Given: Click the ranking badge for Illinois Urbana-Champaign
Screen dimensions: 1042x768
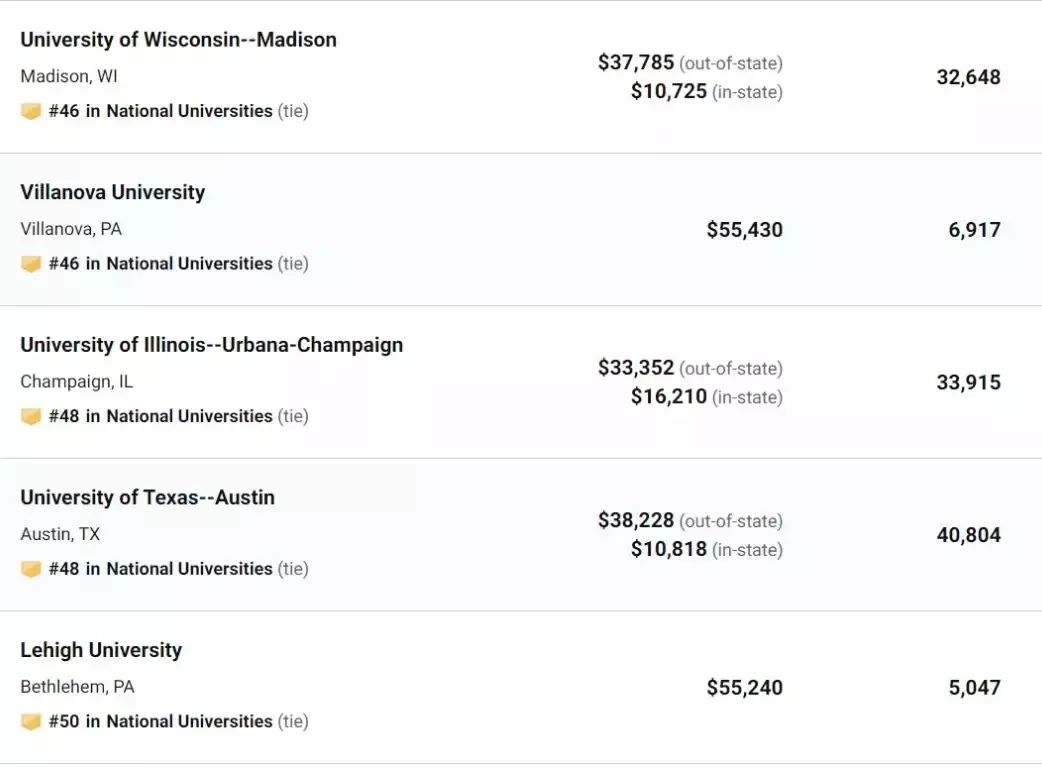Looking at the screenshot, I should (31, 417).
